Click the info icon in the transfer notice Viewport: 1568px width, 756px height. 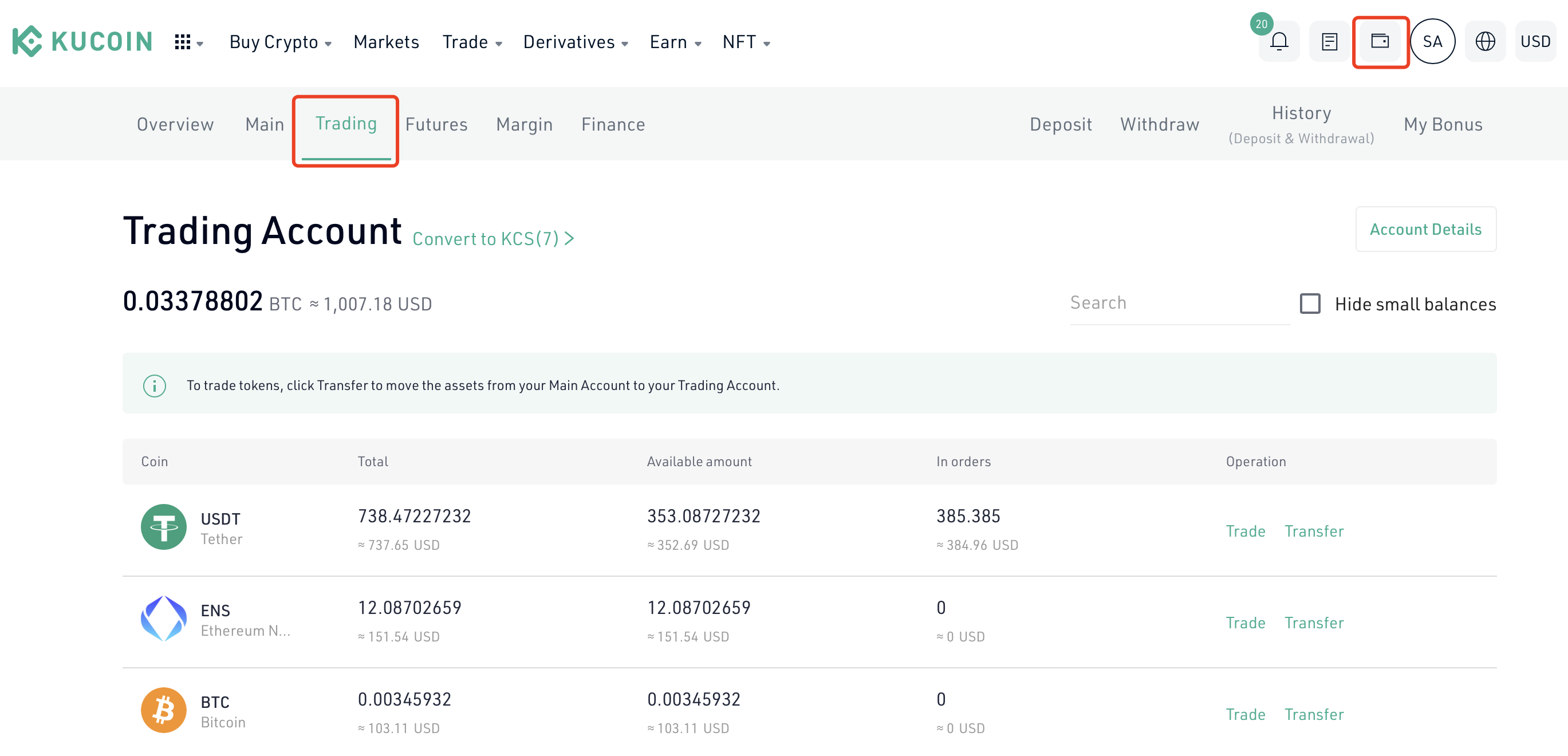[155, 385]
